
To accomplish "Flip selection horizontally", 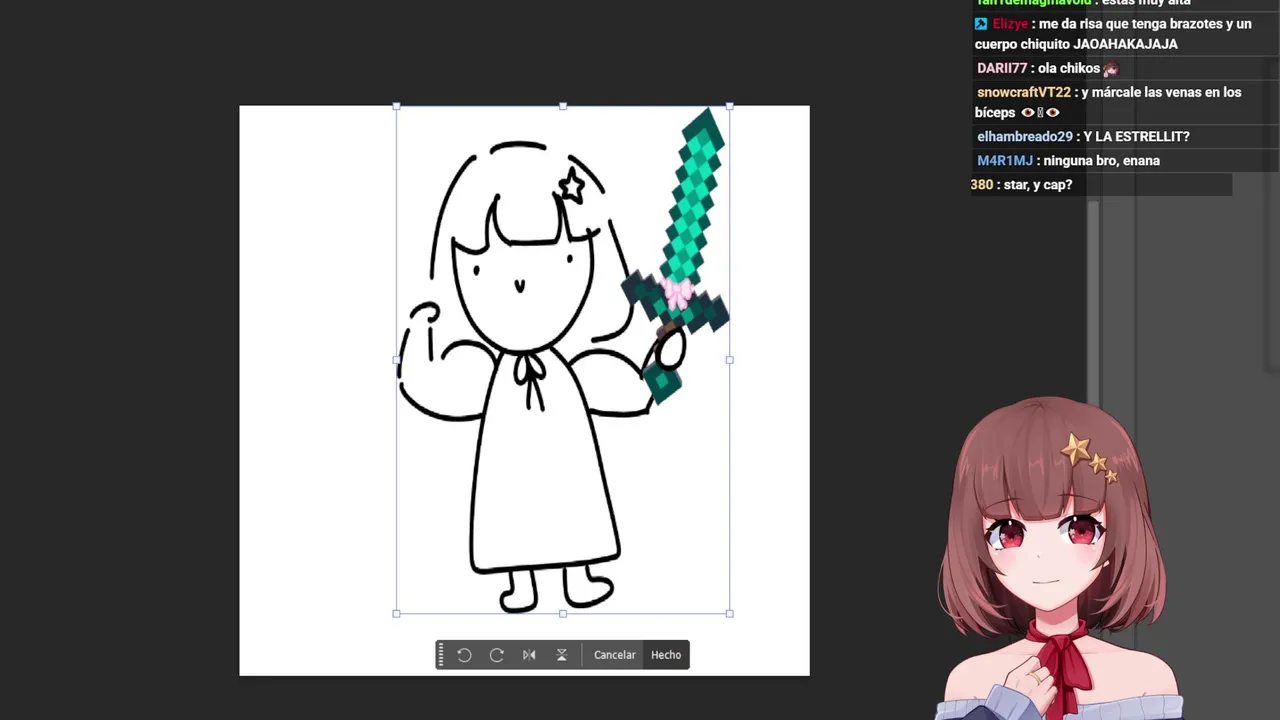I will [x=529, y=655].
